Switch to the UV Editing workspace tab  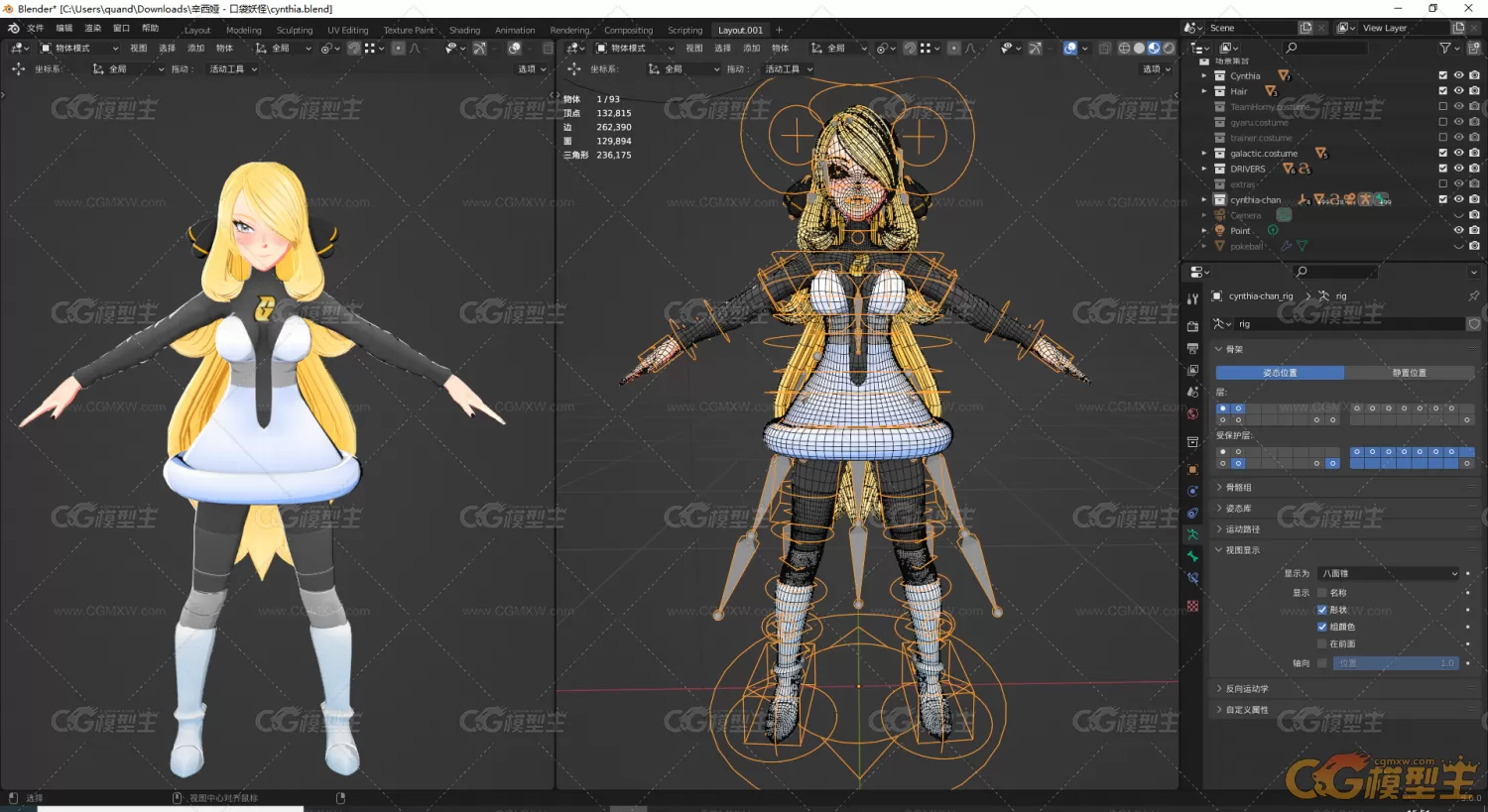(348, 30)
